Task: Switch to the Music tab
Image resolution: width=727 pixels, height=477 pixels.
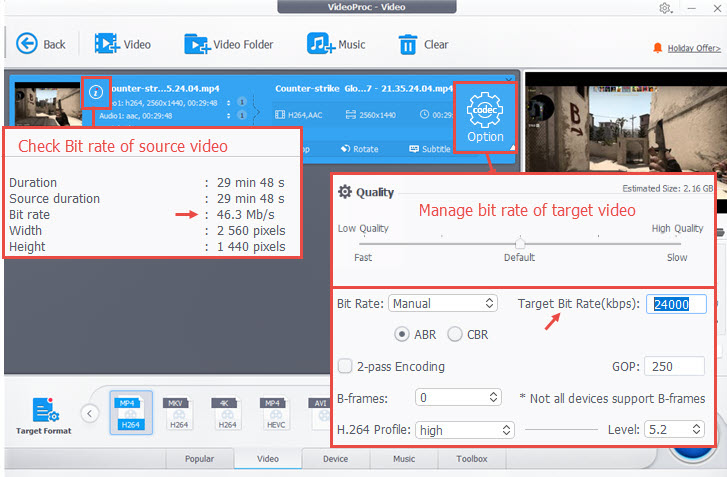Action: [x=404, y=458]
